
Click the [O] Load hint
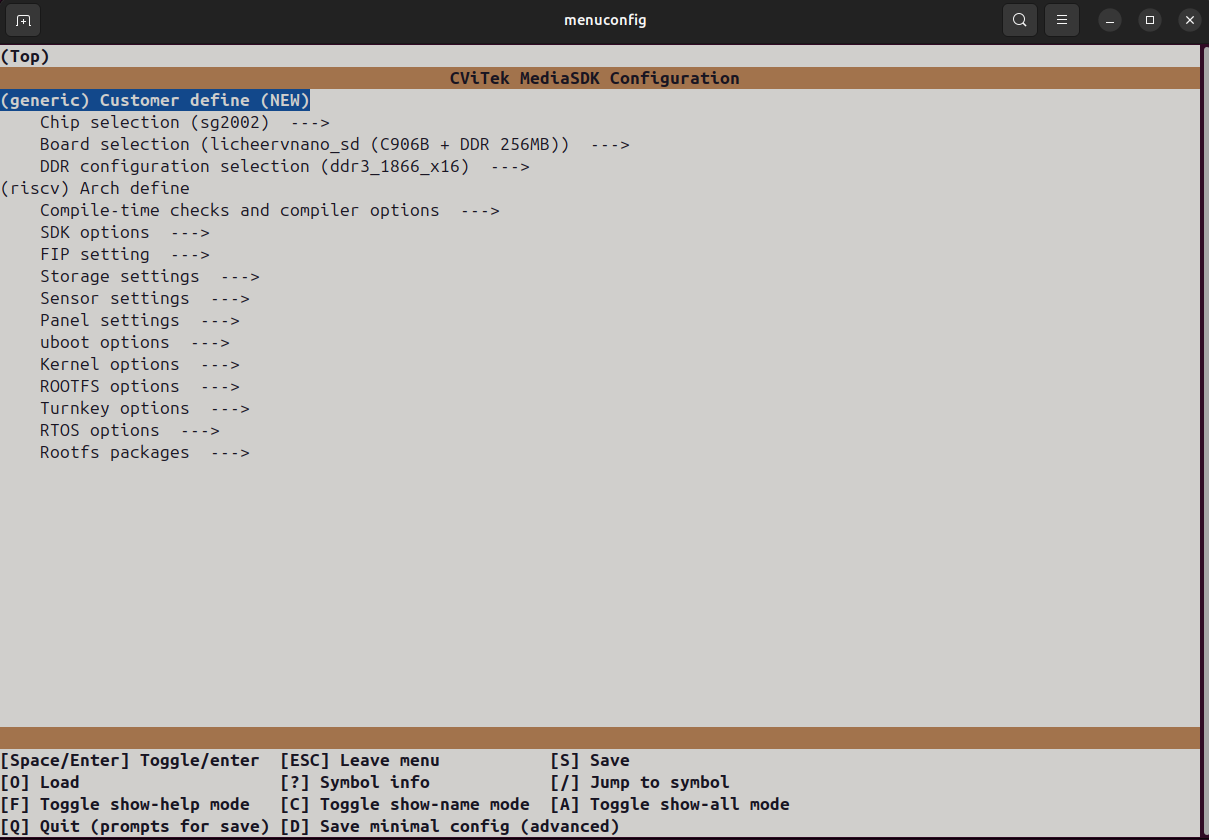tap(40, 782)
